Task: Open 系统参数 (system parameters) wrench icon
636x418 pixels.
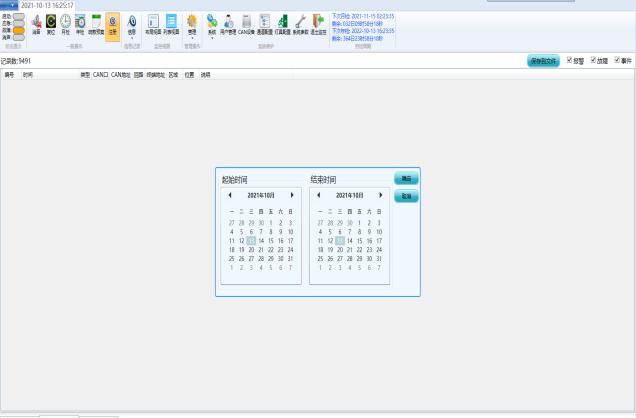Action: pos(300,22)
